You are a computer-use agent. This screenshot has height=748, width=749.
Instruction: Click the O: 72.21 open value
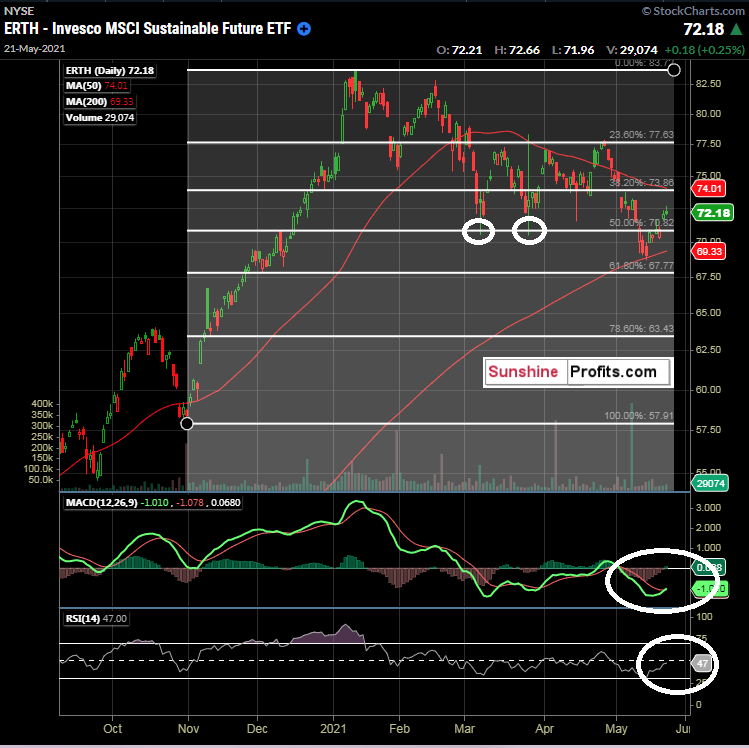click(x=459, y=50)
